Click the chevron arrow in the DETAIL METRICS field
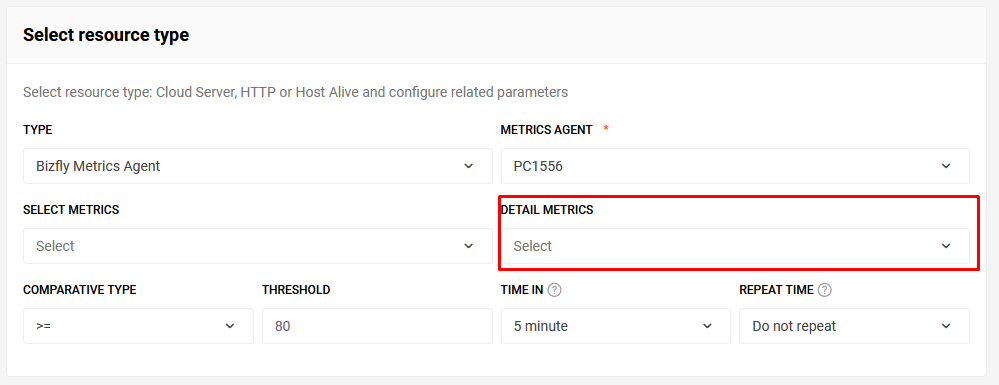 (945, 246)
